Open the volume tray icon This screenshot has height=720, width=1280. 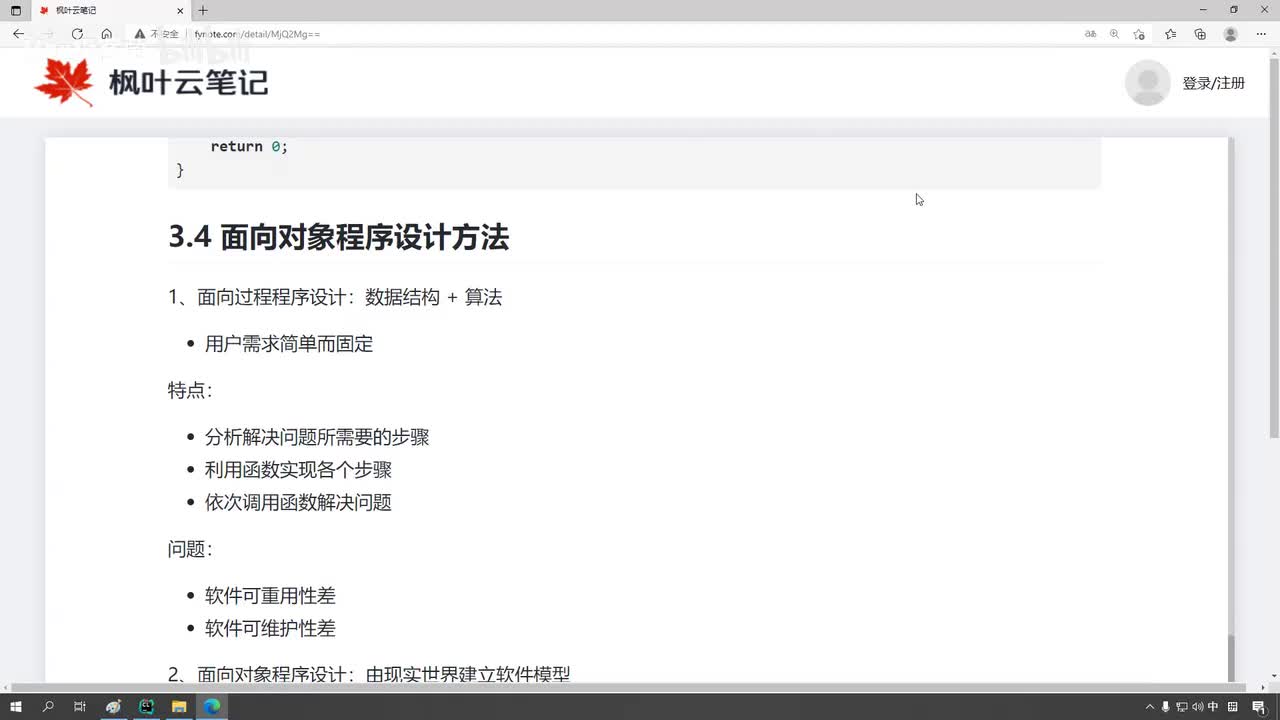point(1198,707)
